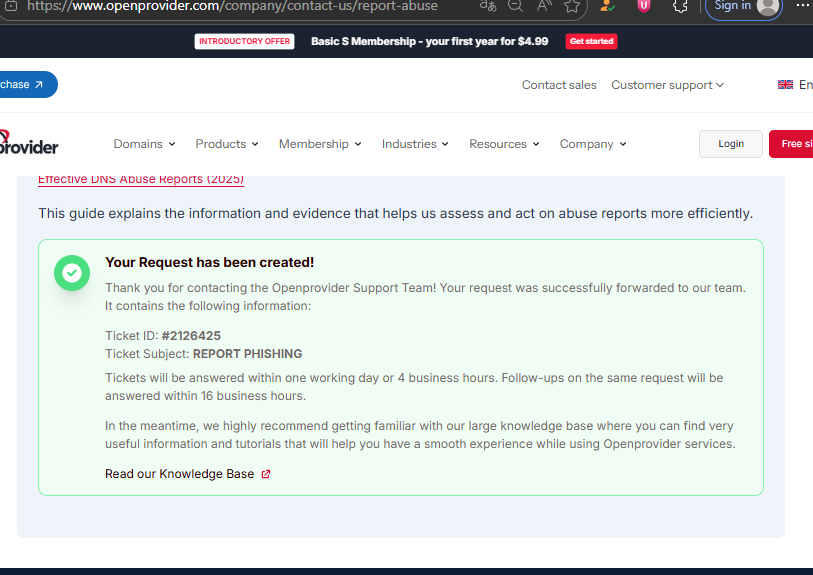Click the REPORT PHISHING subject text
This screenshot has width=813, height=575.
(x=247, y=354)
